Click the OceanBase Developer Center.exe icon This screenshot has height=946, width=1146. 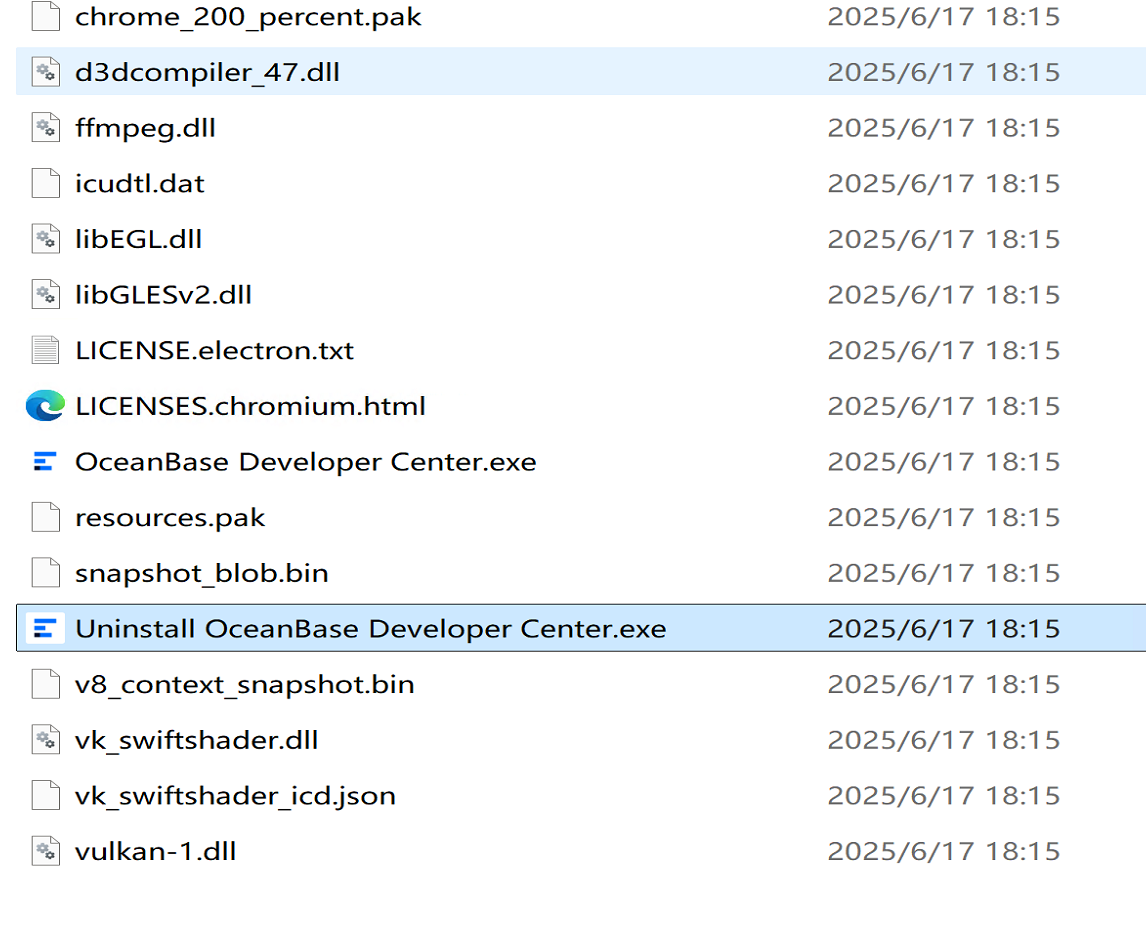pyautogui.click(x=45, y=462)
